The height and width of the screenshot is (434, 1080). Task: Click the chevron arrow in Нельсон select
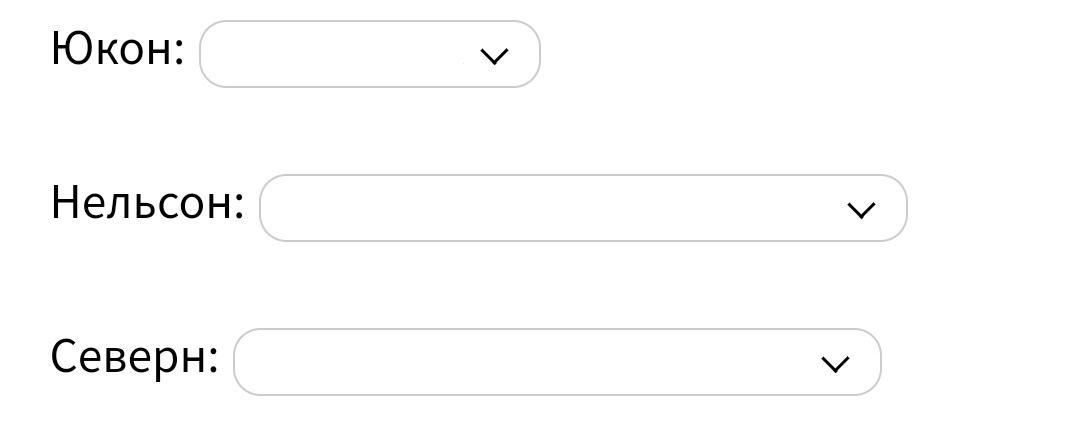click(861, 210)
